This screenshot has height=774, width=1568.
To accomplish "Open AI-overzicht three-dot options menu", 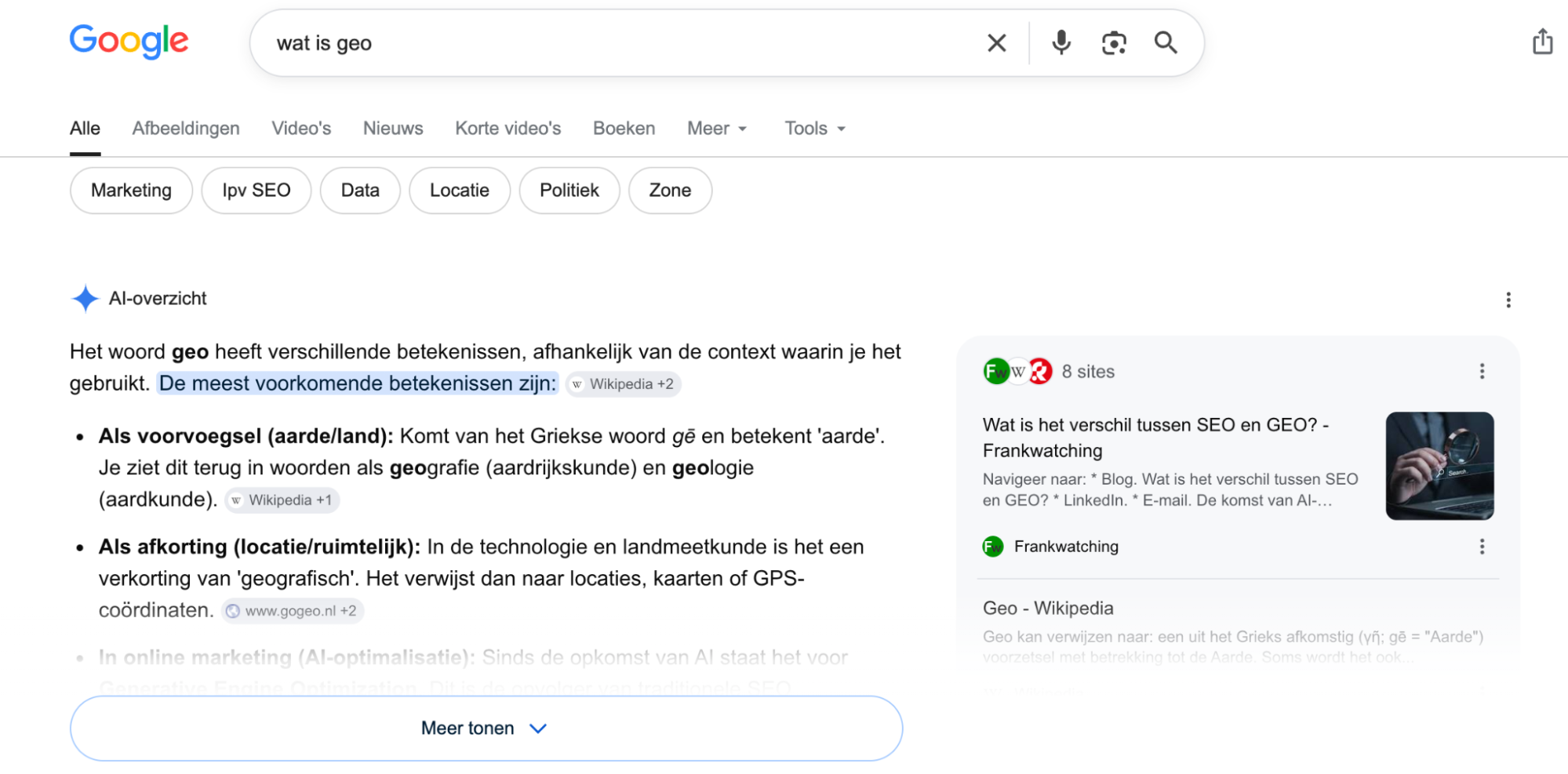I will pos(1508,300).
